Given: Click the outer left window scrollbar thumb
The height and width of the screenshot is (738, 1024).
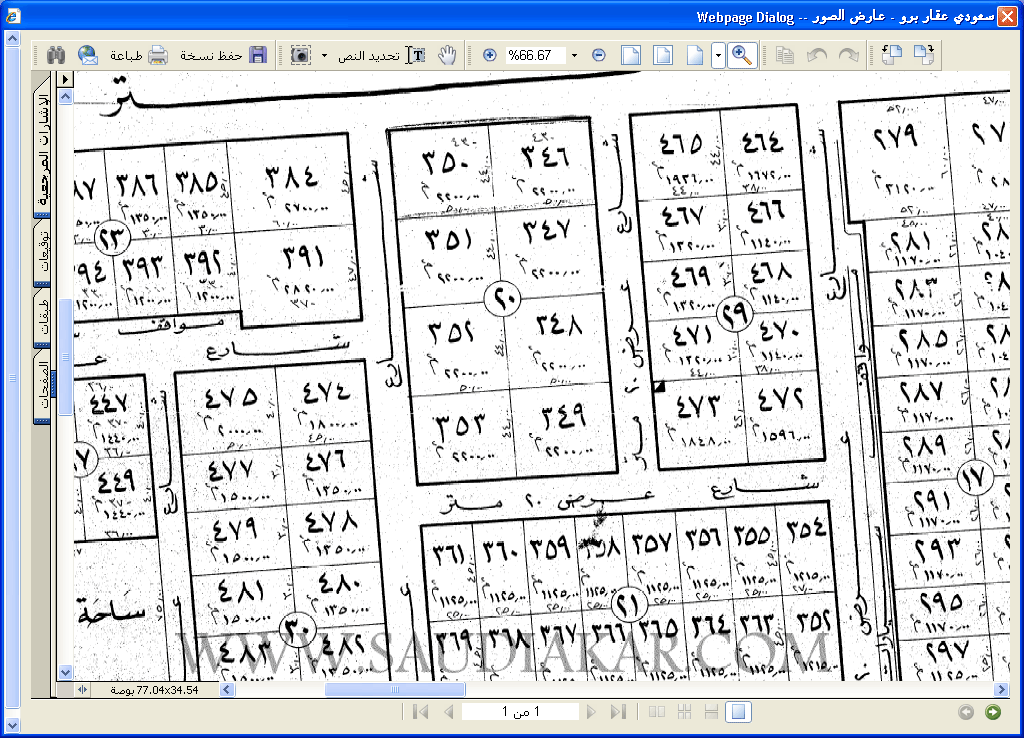Looking at the screenshot, I should (12, 376).
